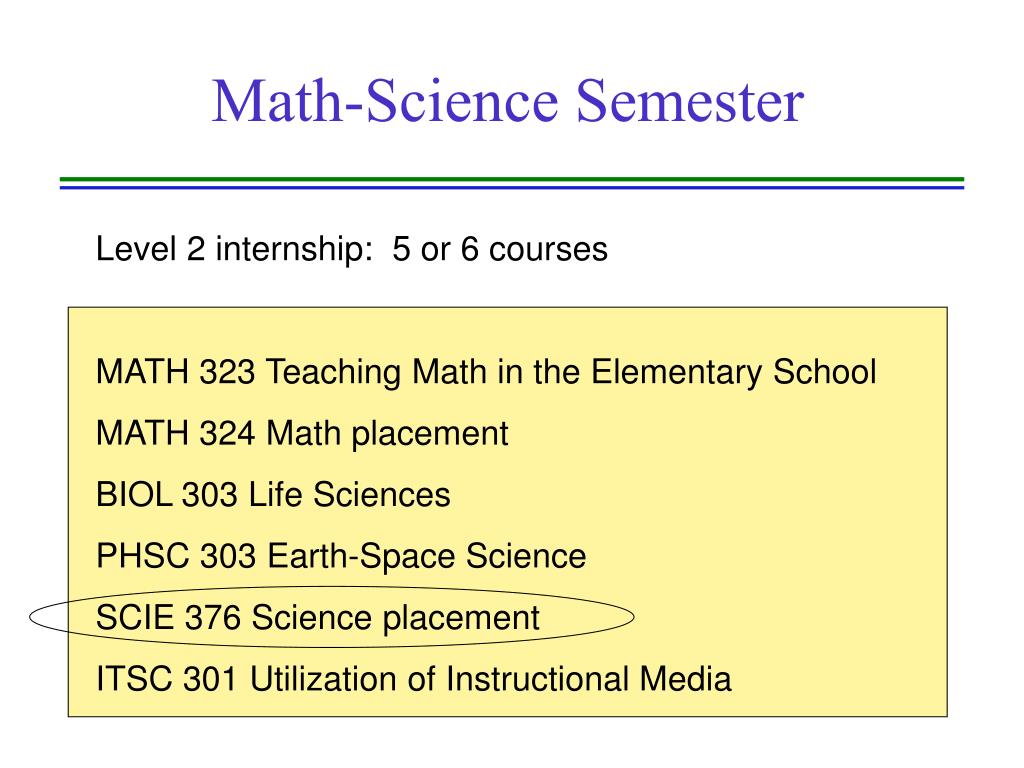Select ITSC 301 Utilization of Instructional Media

(413, 679)
